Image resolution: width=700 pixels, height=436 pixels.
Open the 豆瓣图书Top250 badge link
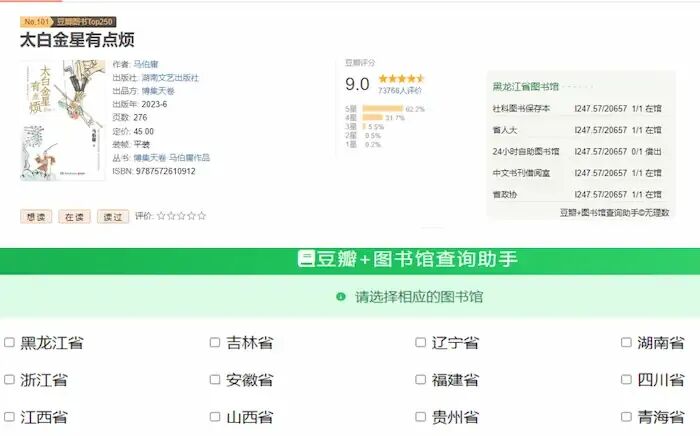(x=84, y=21)
